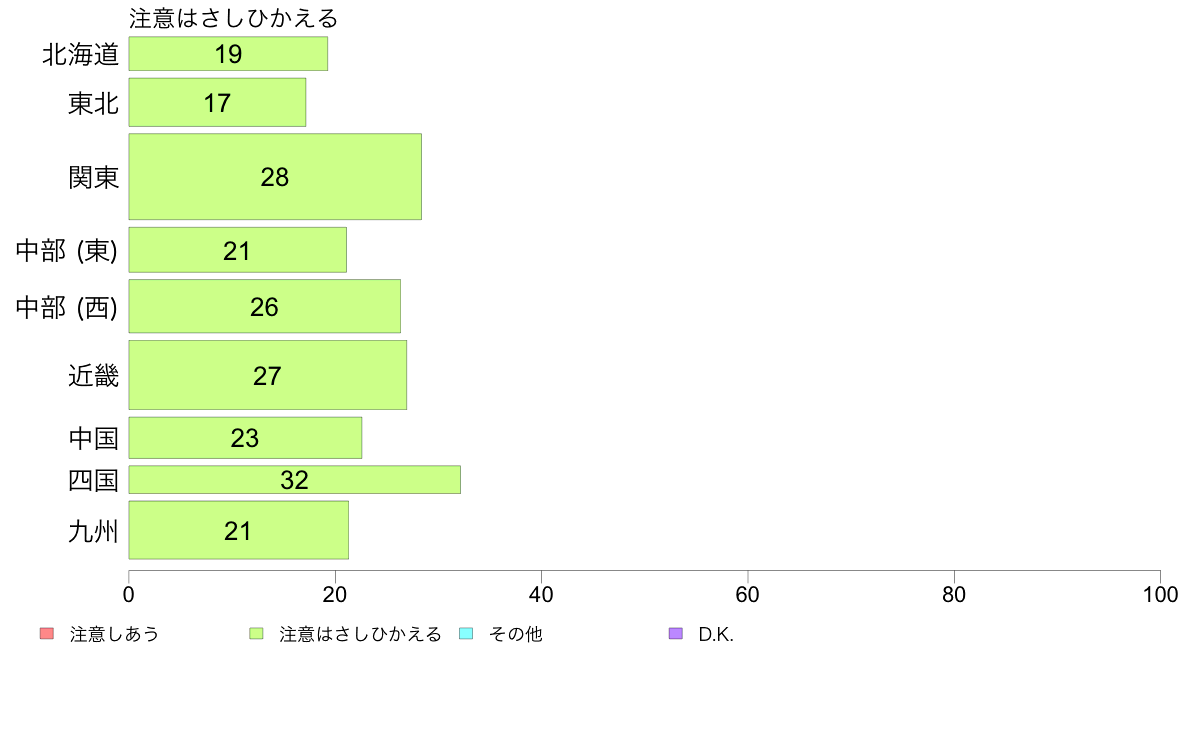The image size is (1188, 736).
Task: Click the 北海道 axis label
Action: [x=81, y=55]
